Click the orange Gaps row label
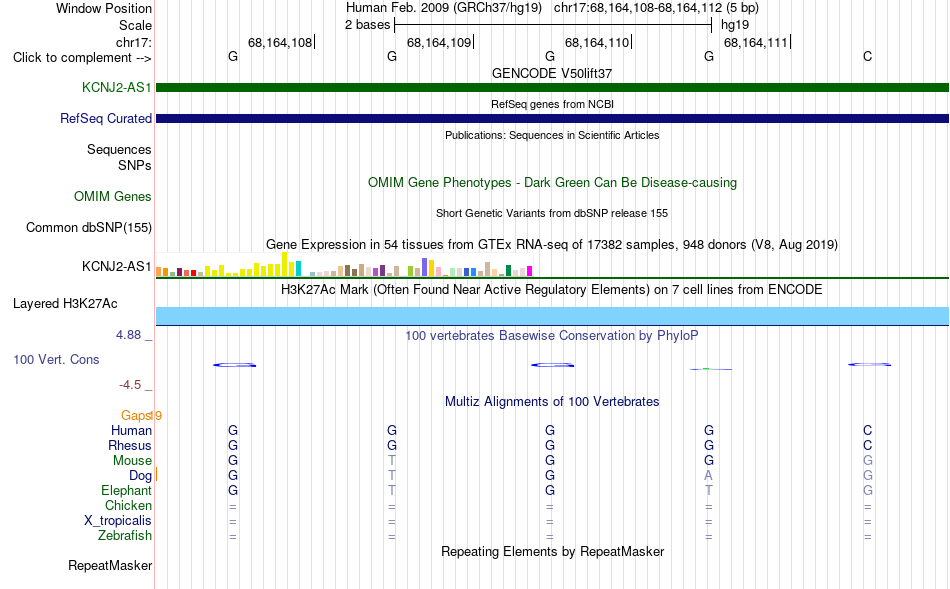Screen dimensions: 950x589 pyautogui.click(x=136, y=415)
